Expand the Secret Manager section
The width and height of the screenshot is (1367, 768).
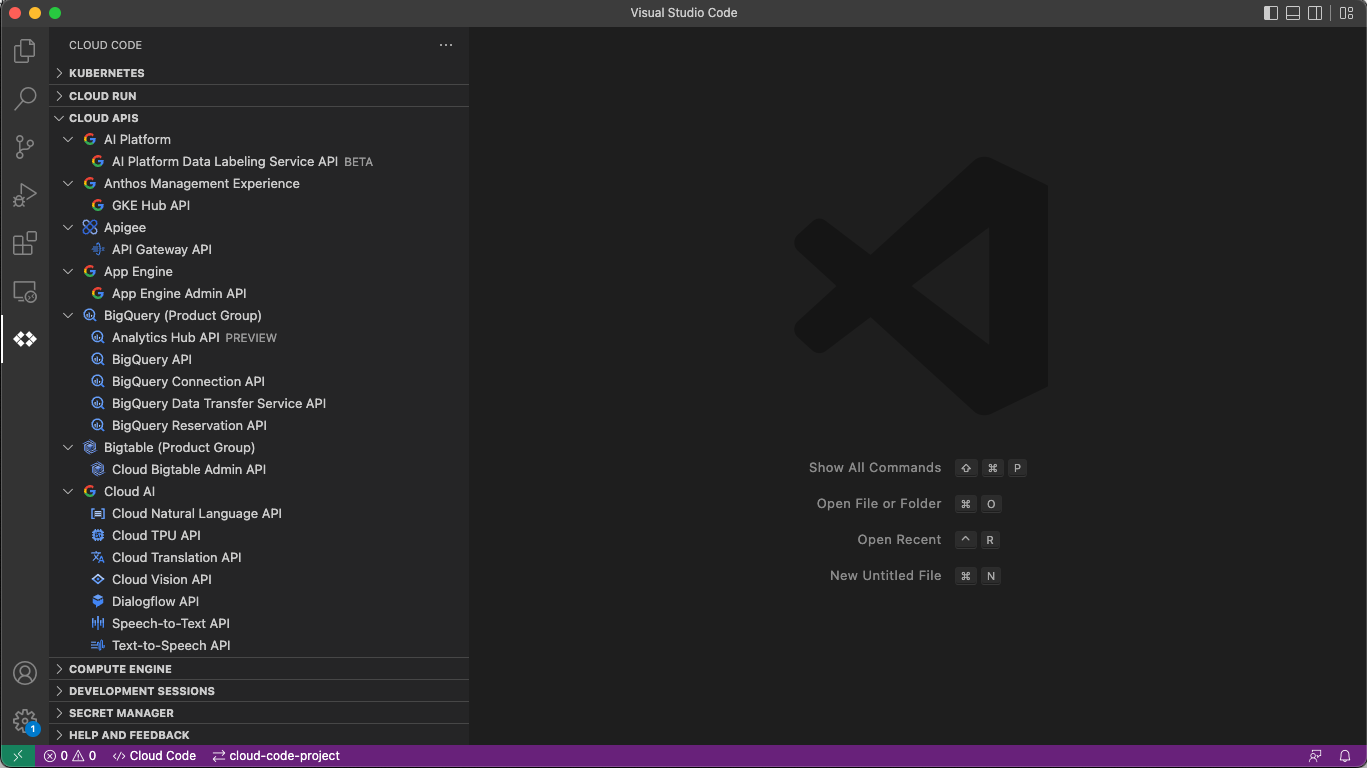[259, 713]
